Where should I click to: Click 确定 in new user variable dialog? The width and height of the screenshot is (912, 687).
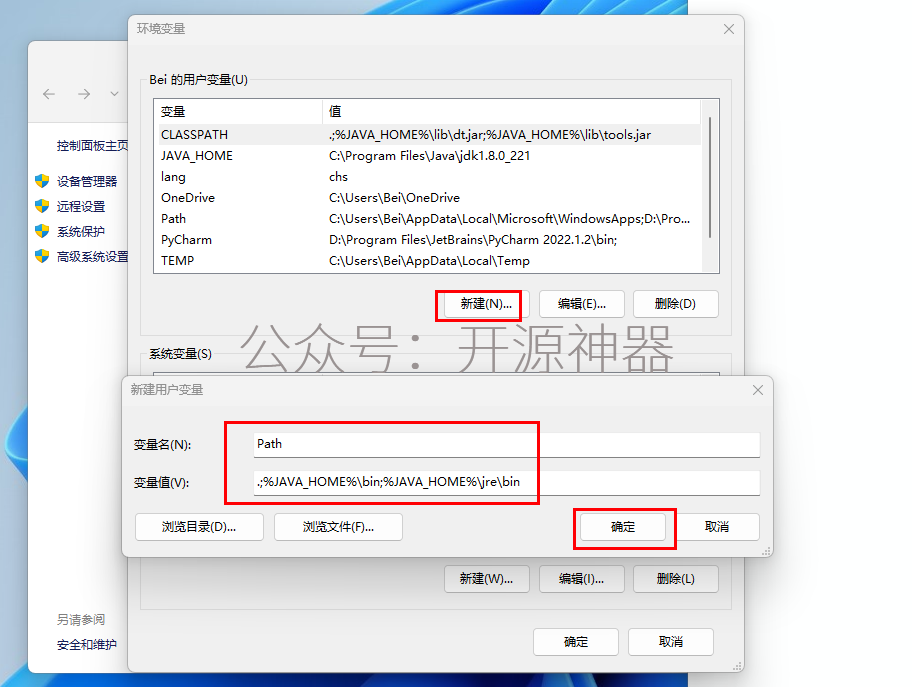pyautogui.click(x=623, y=527)
